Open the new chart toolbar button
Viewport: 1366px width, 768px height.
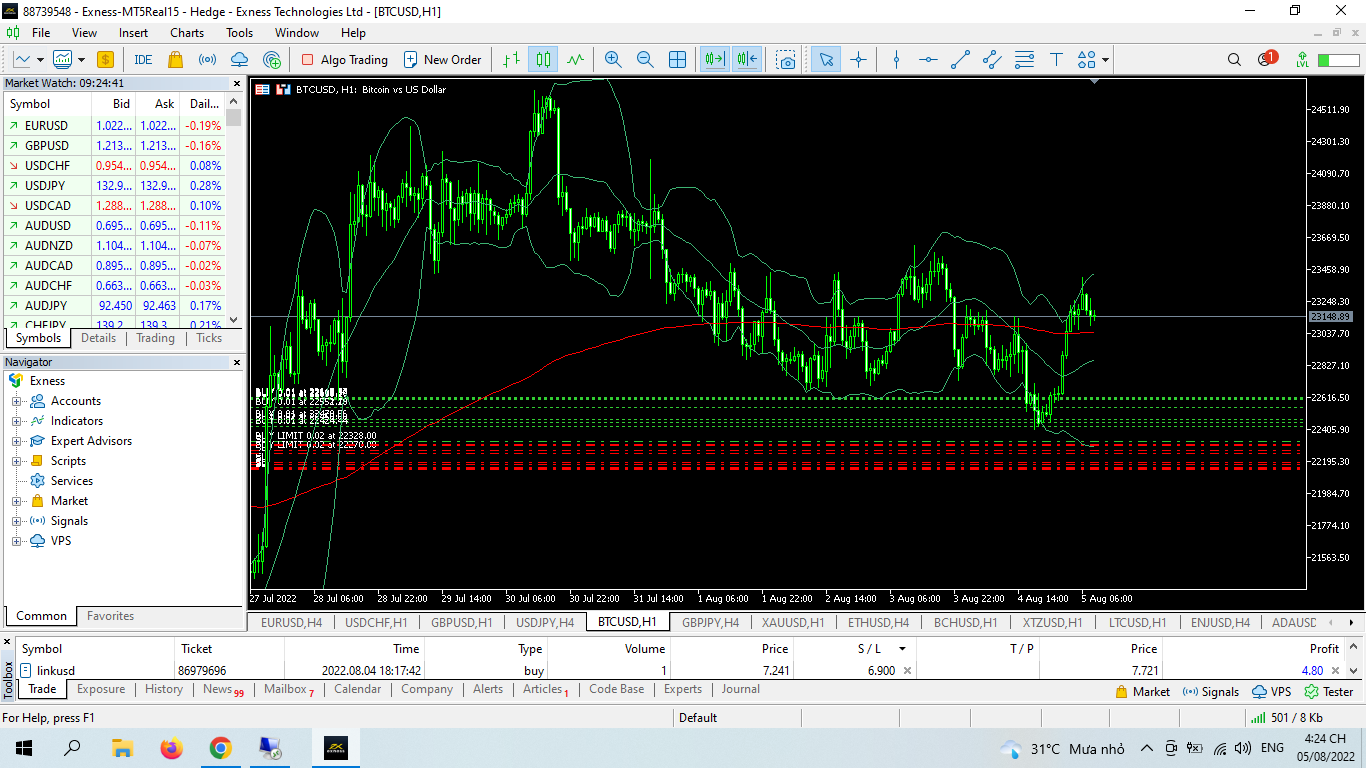22,59
